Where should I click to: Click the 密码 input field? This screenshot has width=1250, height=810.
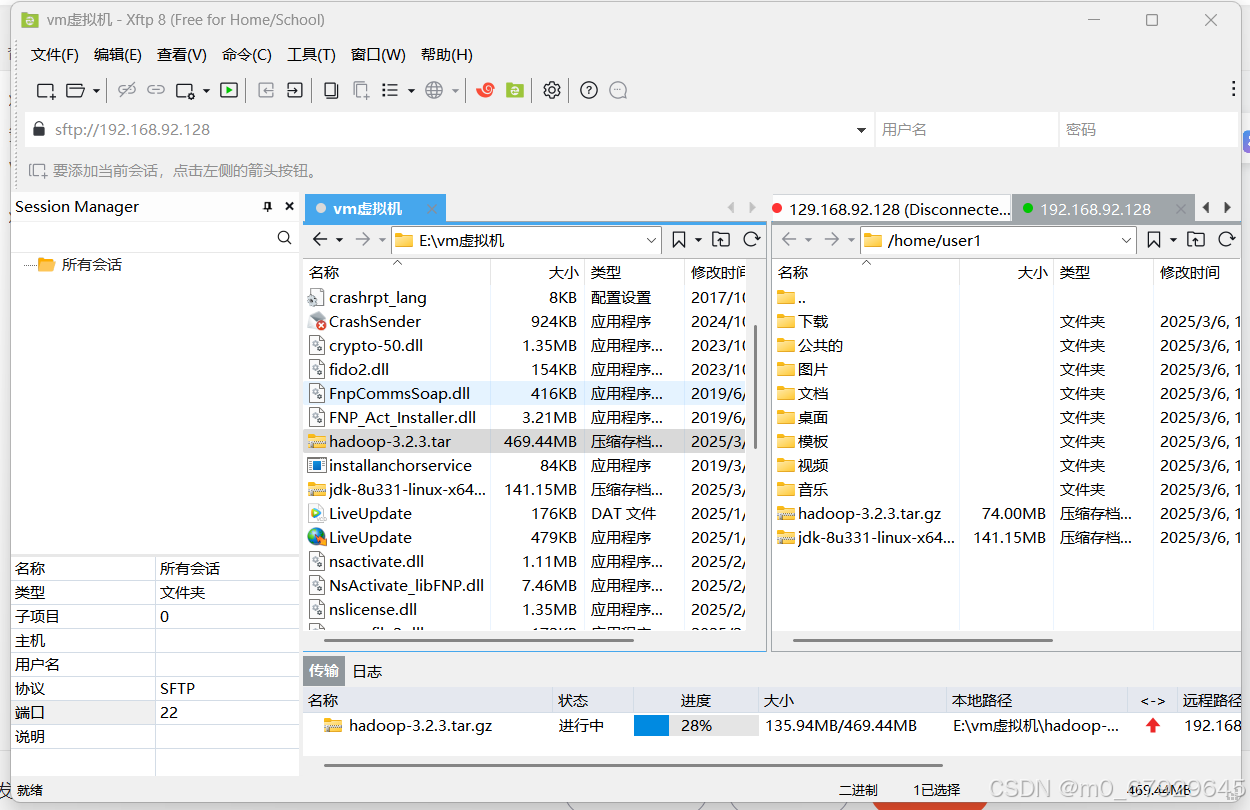coord(1148,129)
